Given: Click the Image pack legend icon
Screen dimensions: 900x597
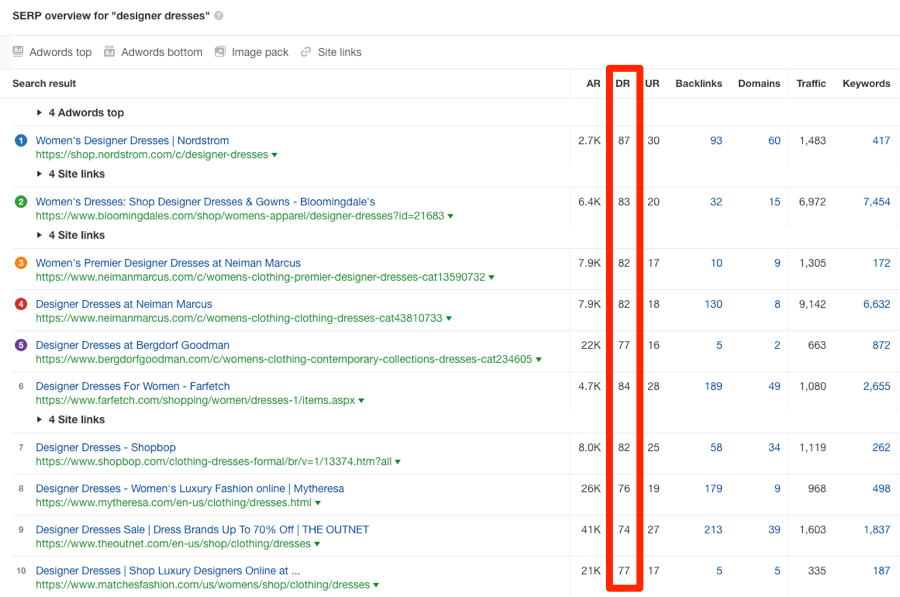Looking at the screenshot, I should click(x=220, y=52).
